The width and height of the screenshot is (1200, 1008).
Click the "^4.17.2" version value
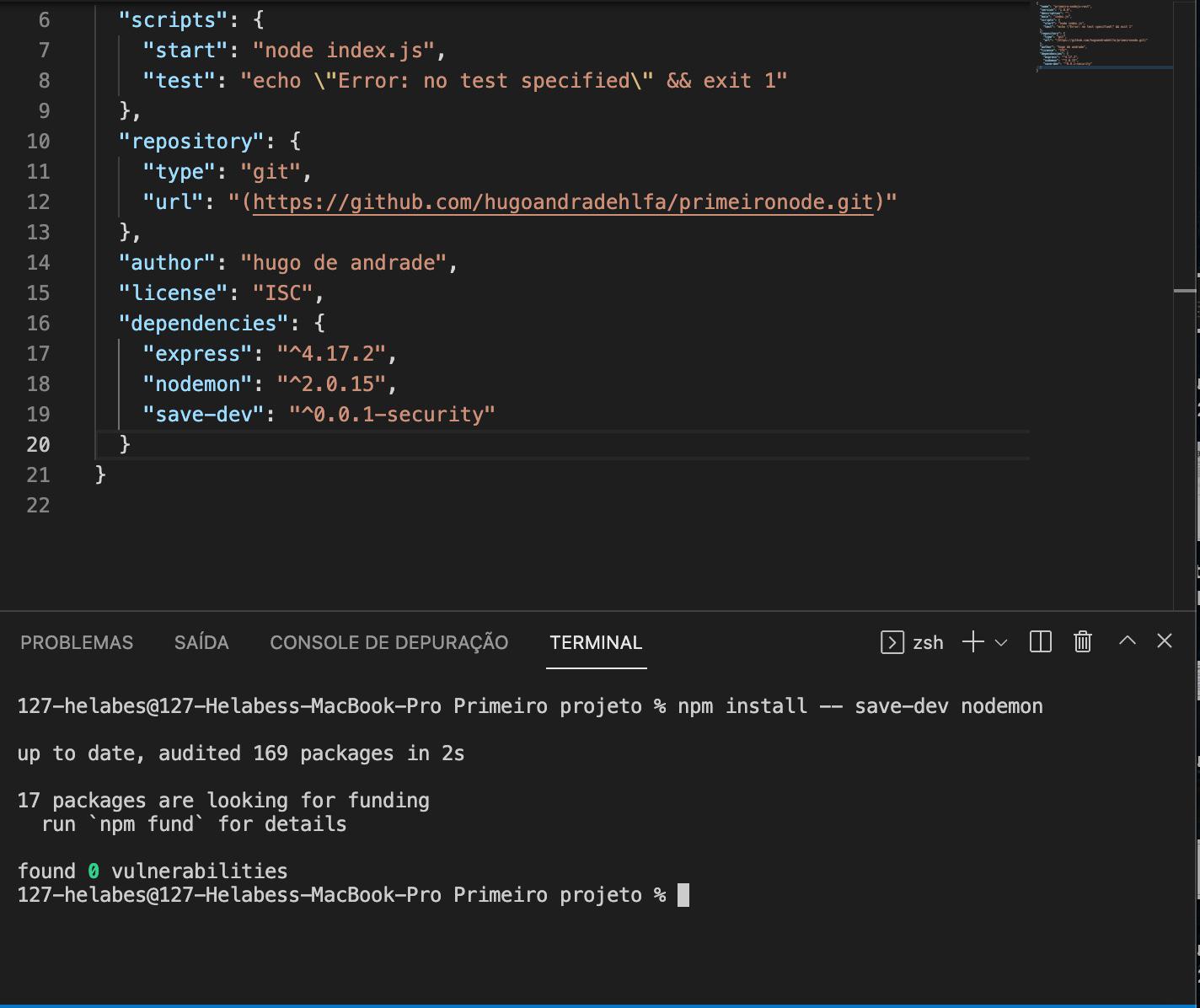coord(331,354)
